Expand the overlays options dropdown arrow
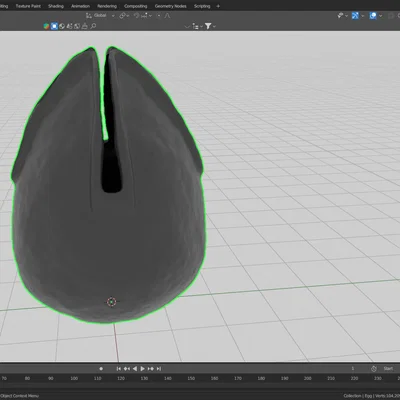Screen dimensions: 400x400 pyautogui.click(x=381, y=15)
